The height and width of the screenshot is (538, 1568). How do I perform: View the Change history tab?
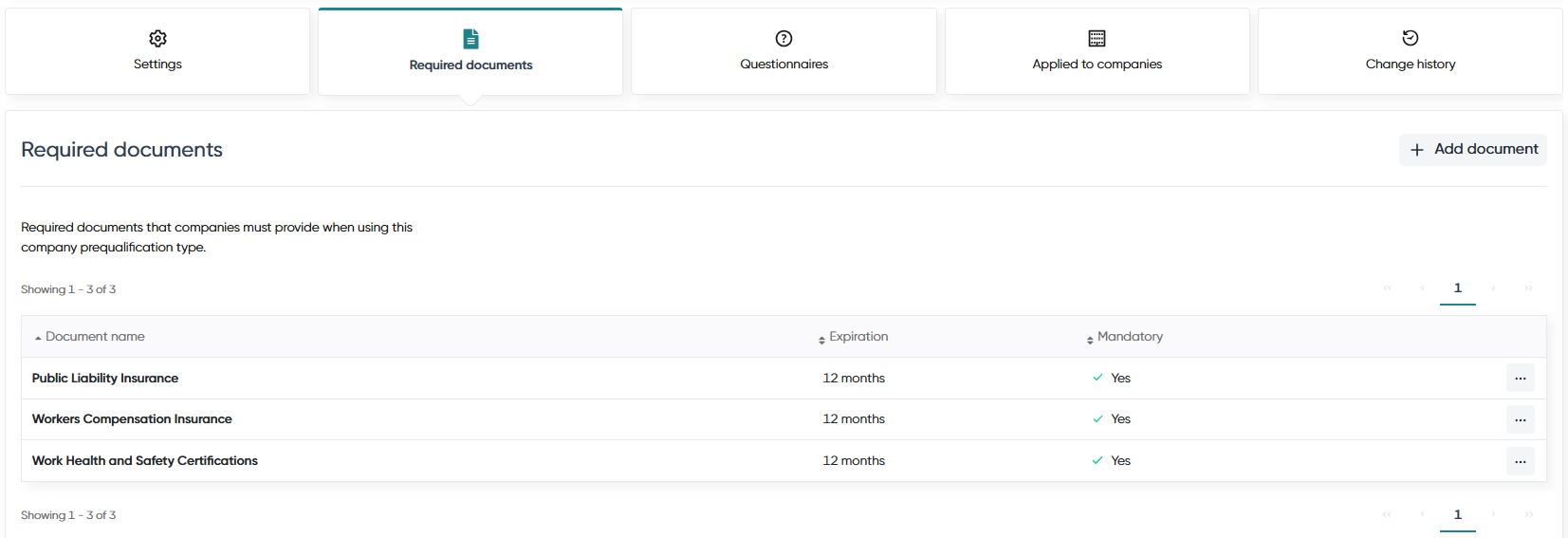[x=1410, y=51]
